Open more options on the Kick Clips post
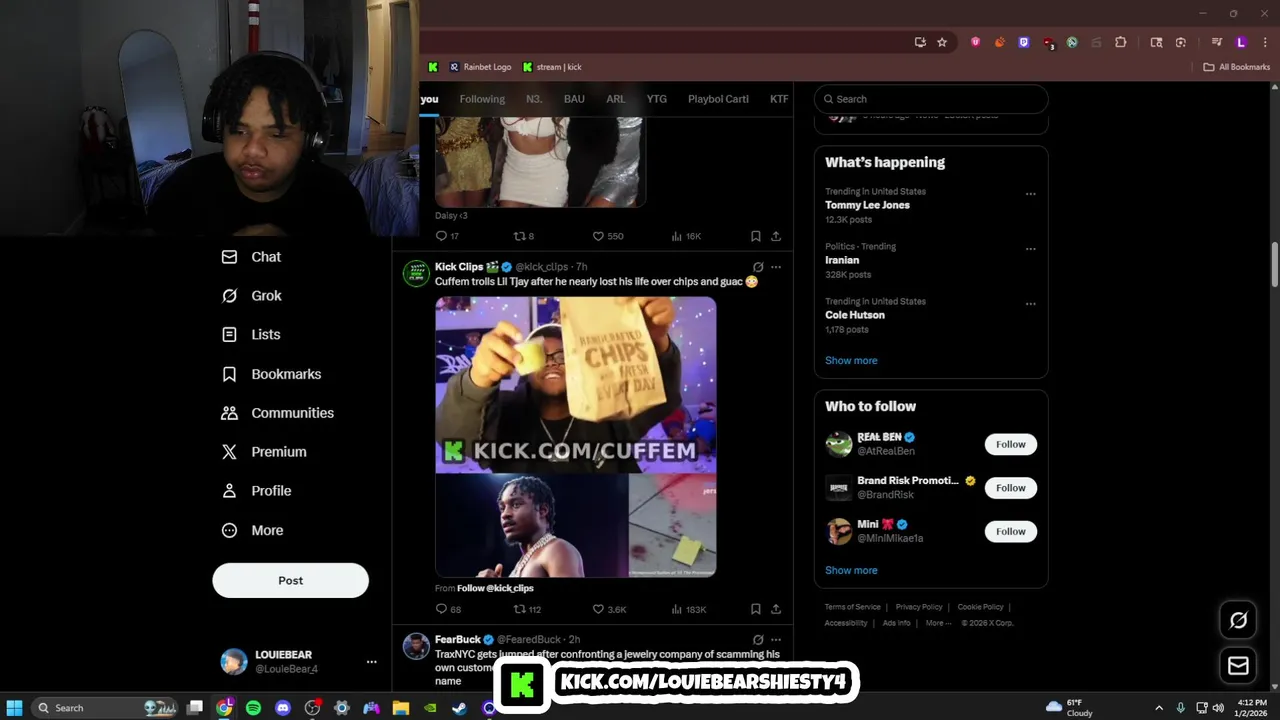The width and height of the screenshot is (1280, 720). 776,267
